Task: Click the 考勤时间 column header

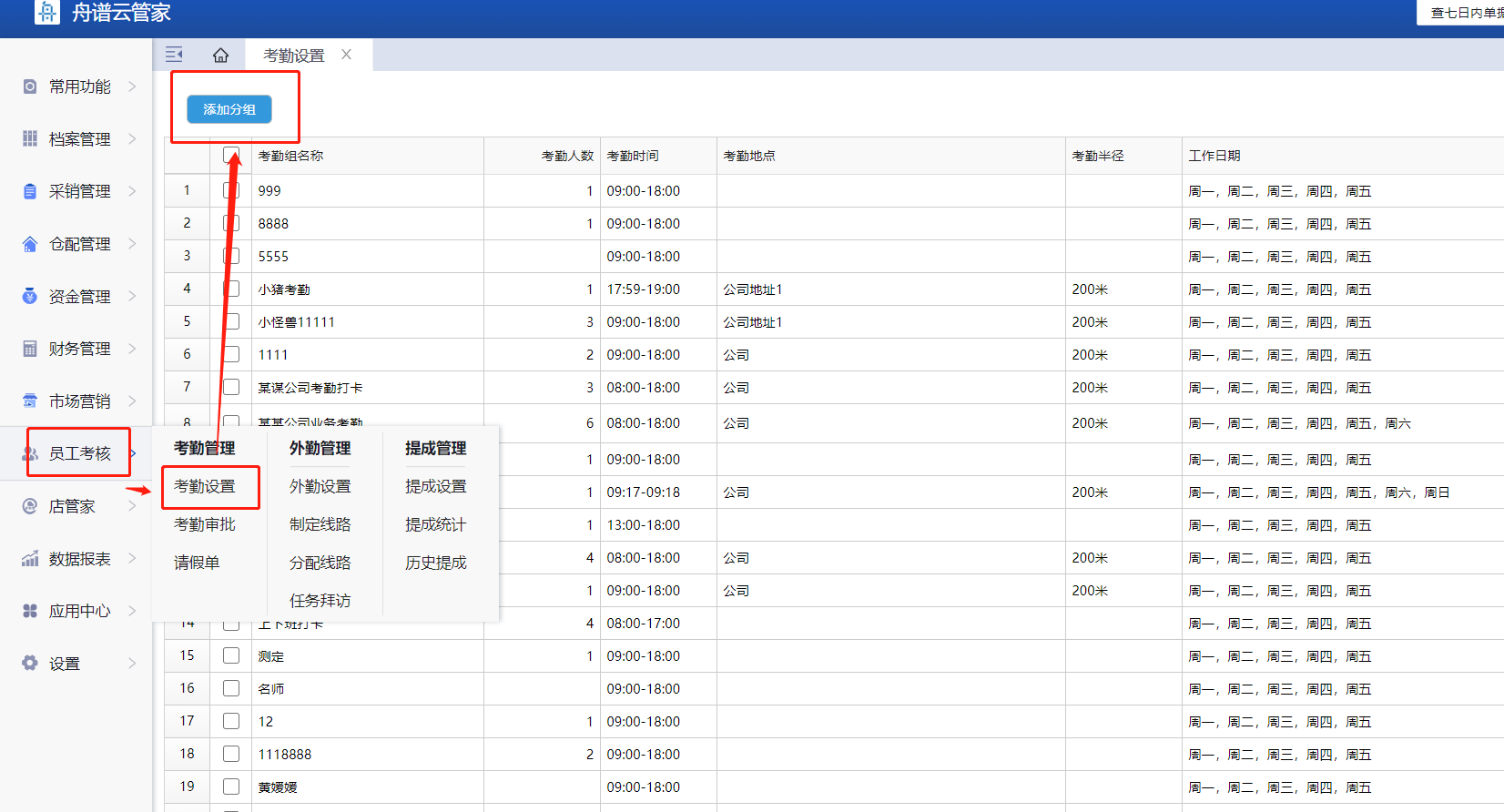Action: click(633, 156)
